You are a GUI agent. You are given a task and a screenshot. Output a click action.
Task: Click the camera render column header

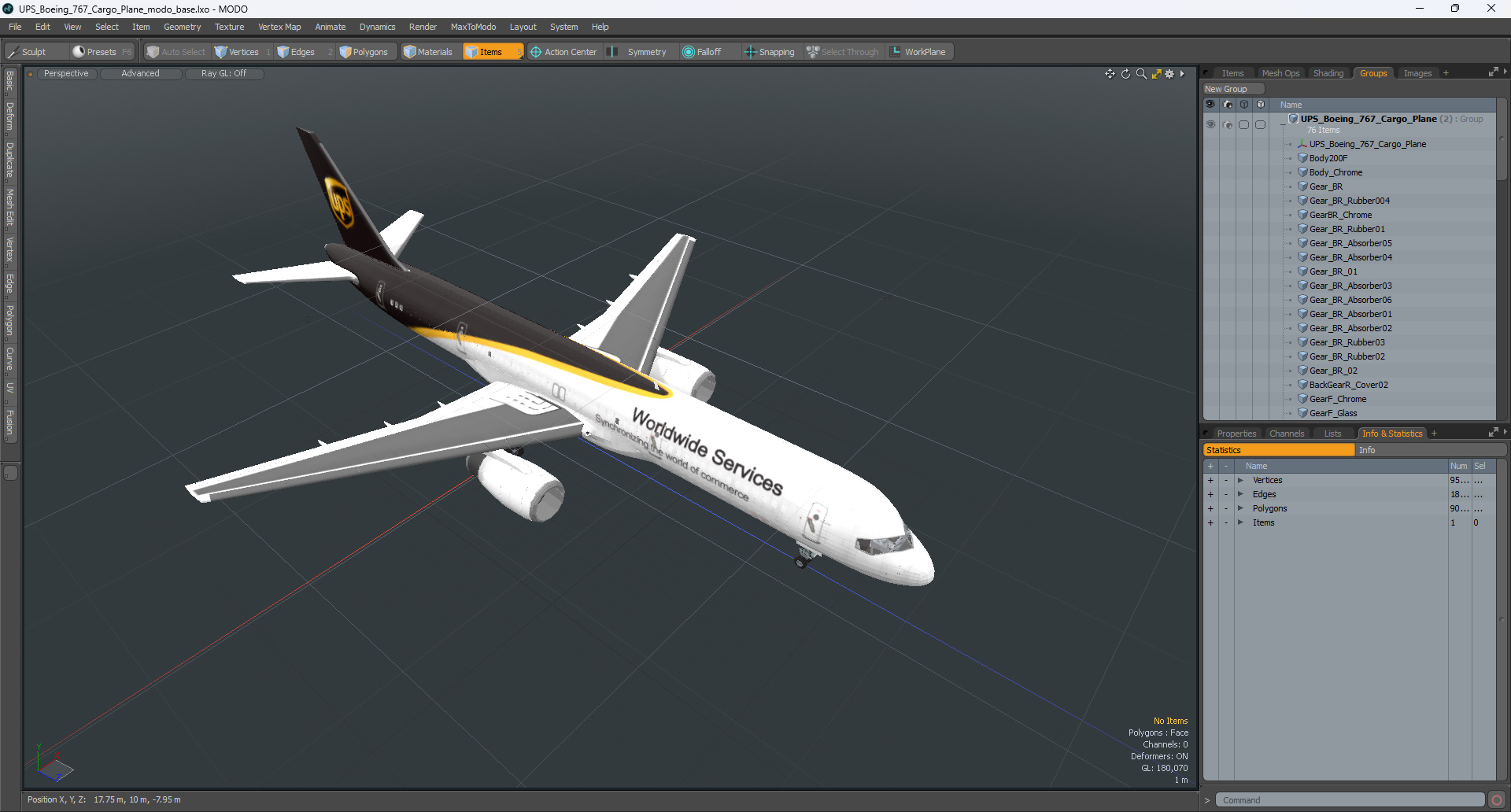(x=1228, y=105)
